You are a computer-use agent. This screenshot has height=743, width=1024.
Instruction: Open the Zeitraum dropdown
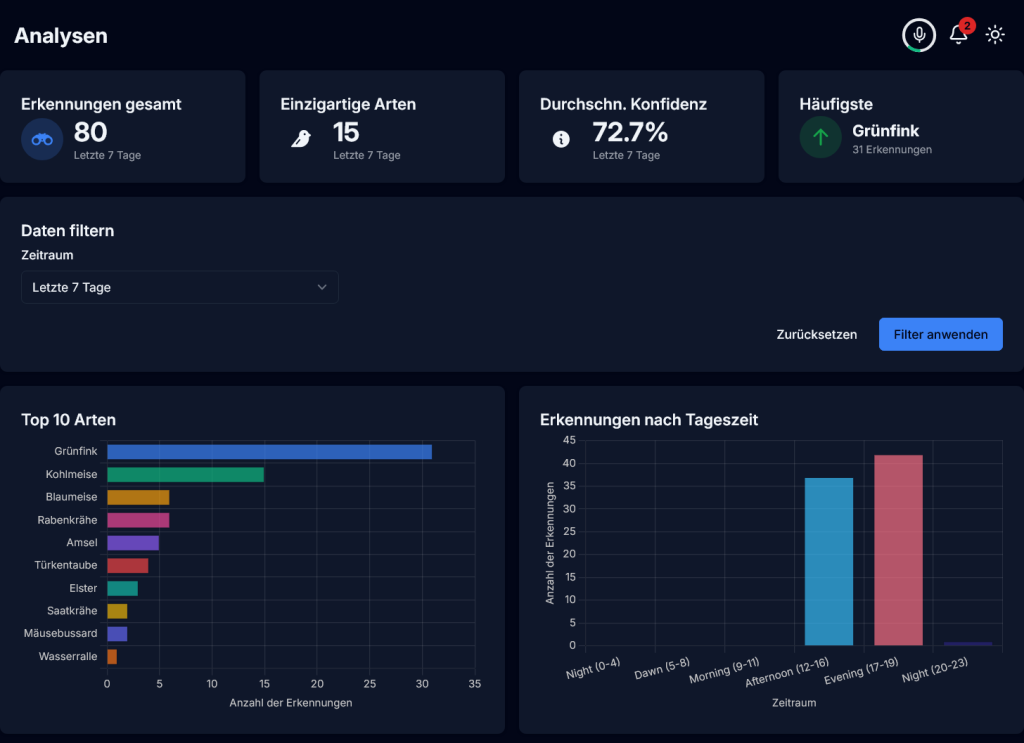point(180,287)
